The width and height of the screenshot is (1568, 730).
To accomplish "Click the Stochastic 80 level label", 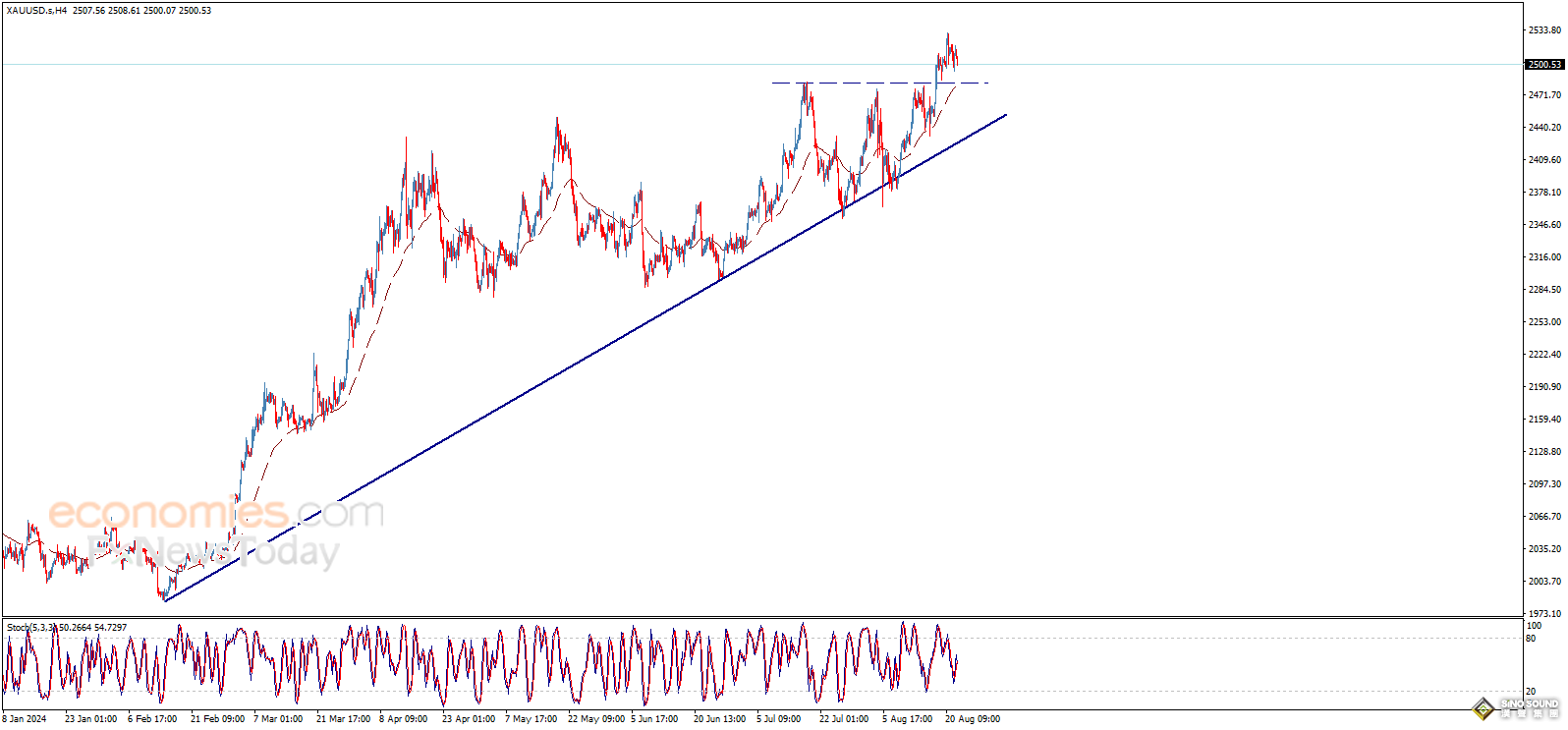I will coord(1532,639).
